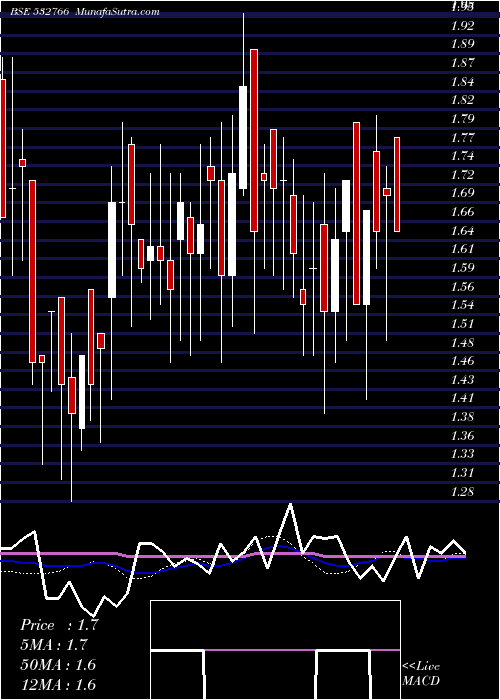This screenshot has height=700, width=500.
Task: Click the Price : 1.7 readout
Action: (x=59, y=625)
